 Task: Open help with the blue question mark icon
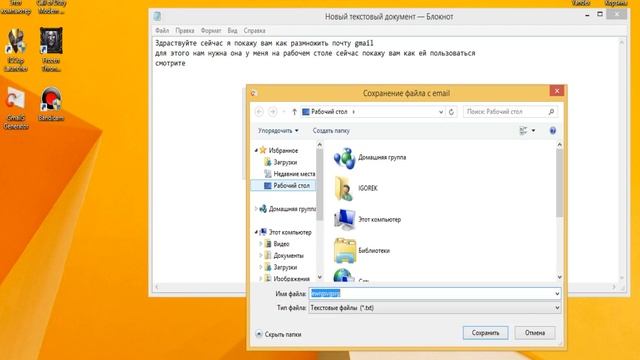pos(553,131)
